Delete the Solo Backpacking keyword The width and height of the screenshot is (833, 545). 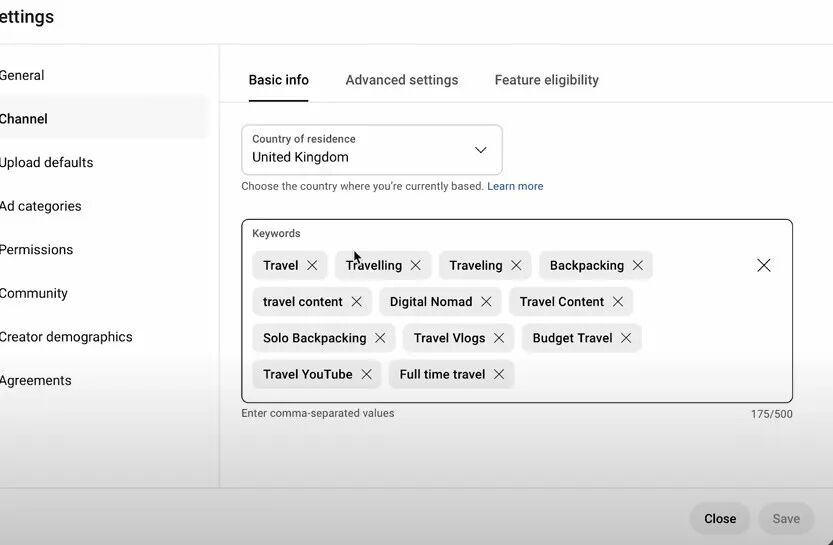[x=380, y=338]
